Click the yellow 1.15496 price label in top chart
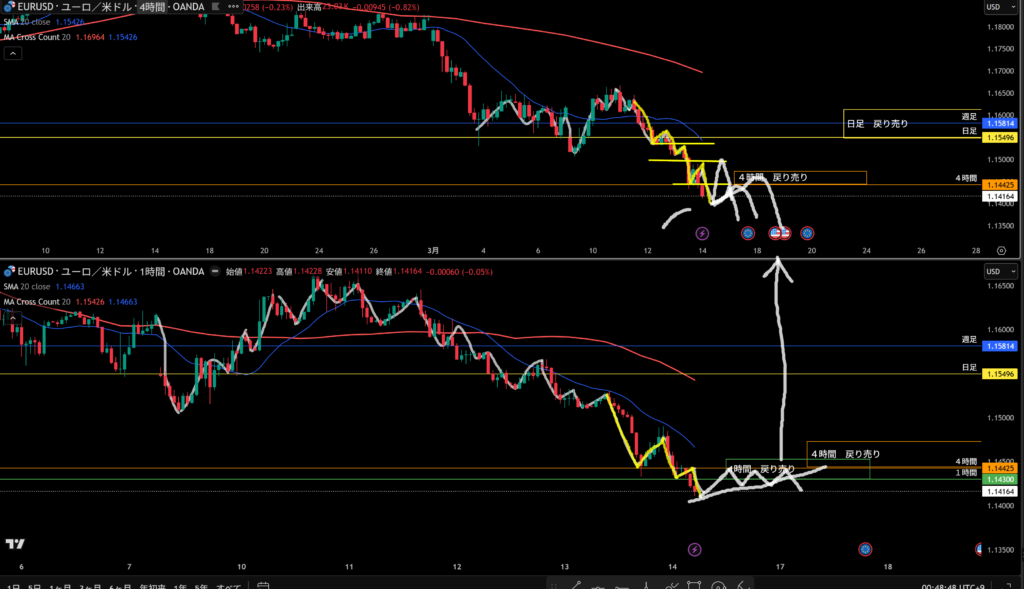1024x589 pixels. click(x=1000, y=138)
